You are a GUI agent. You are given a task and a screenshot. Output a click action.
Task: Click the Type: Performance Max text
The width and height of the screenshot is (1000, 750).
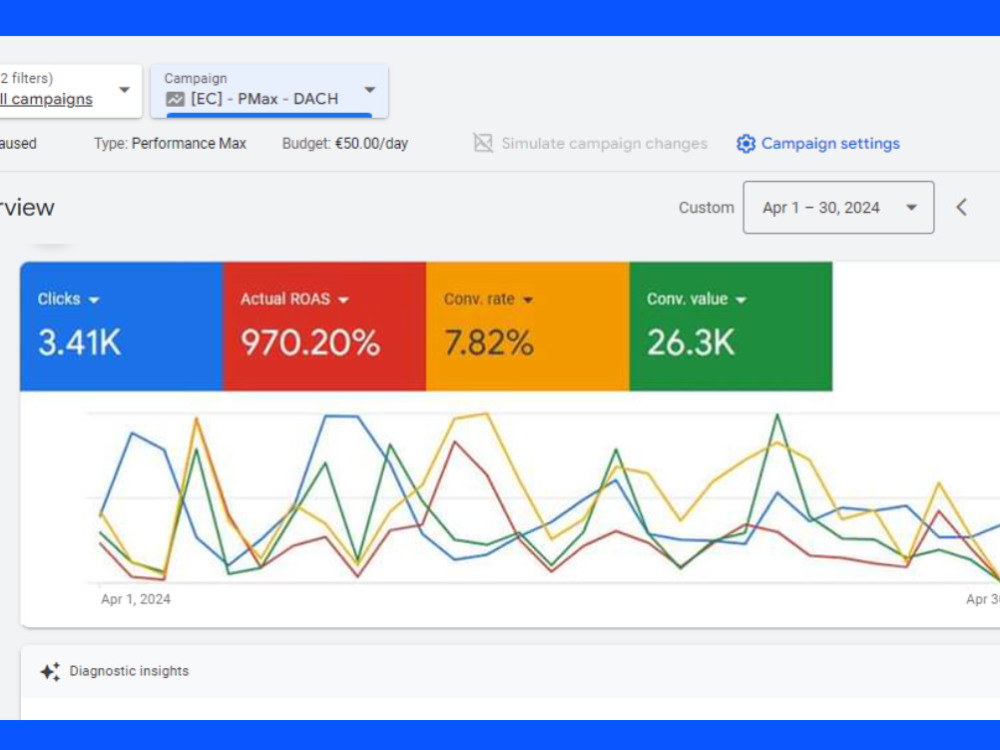coord(170,143)
